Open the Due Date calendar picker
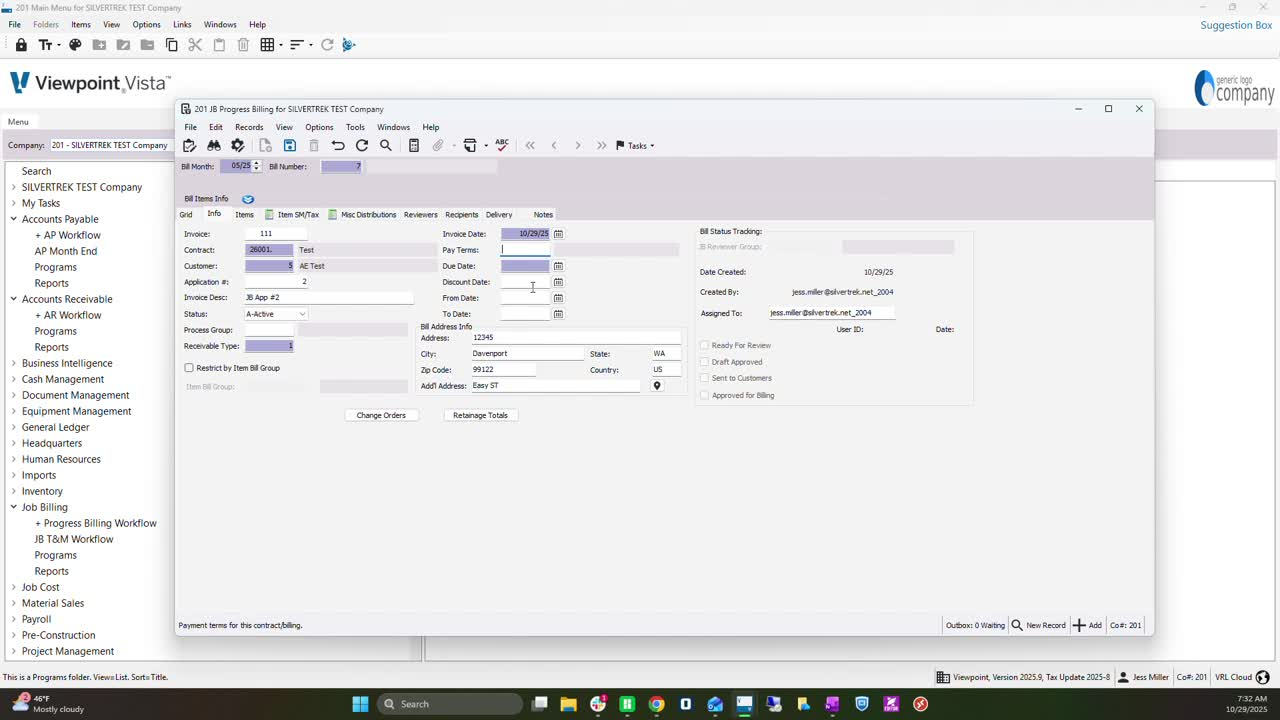The height and width of the screenshot is (720, 1280). tap(558, 266)
